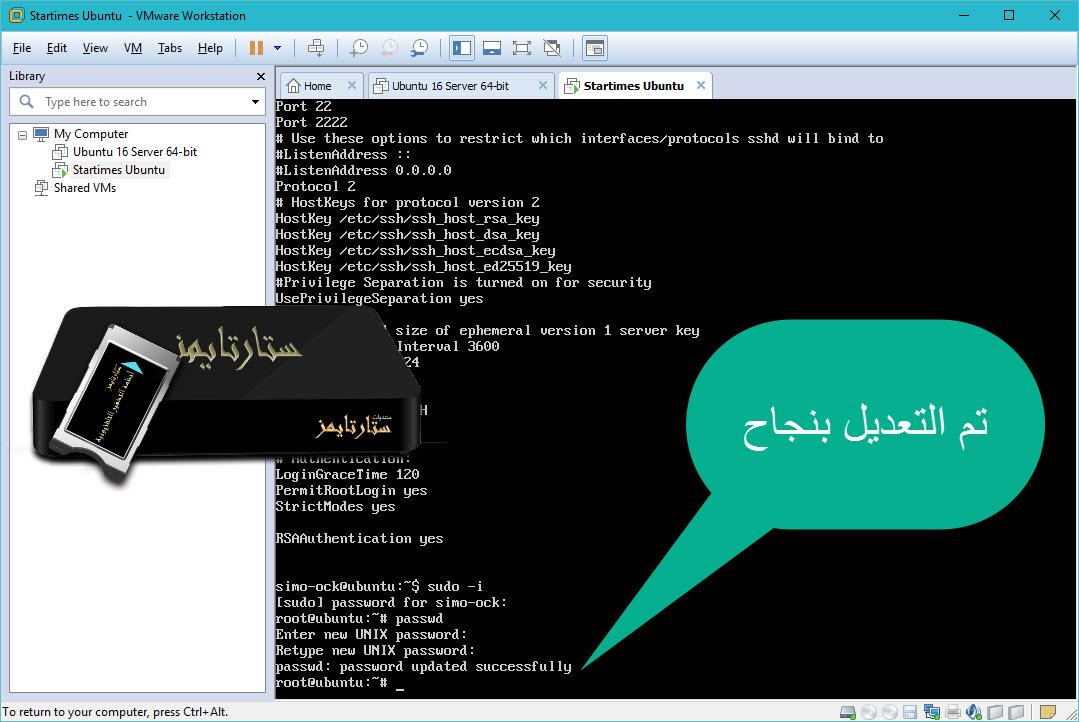The height and width of the screenshot is (722, 1079).
Task: Suspend the virtual machine using Pause icon
Action: click(x=255, y=47)
